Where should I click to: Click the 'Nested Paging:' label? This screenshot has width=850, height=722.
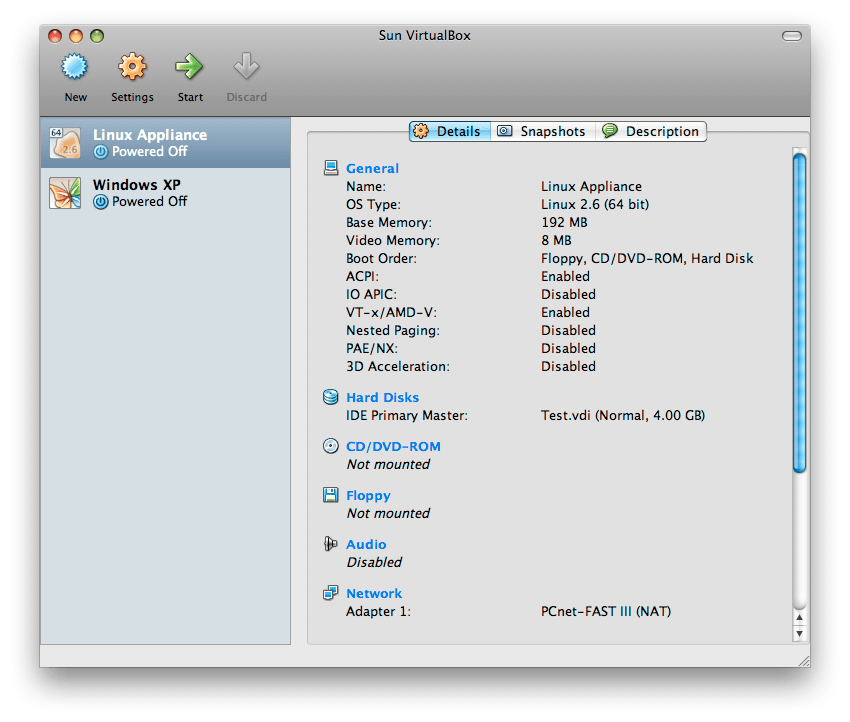393,331
